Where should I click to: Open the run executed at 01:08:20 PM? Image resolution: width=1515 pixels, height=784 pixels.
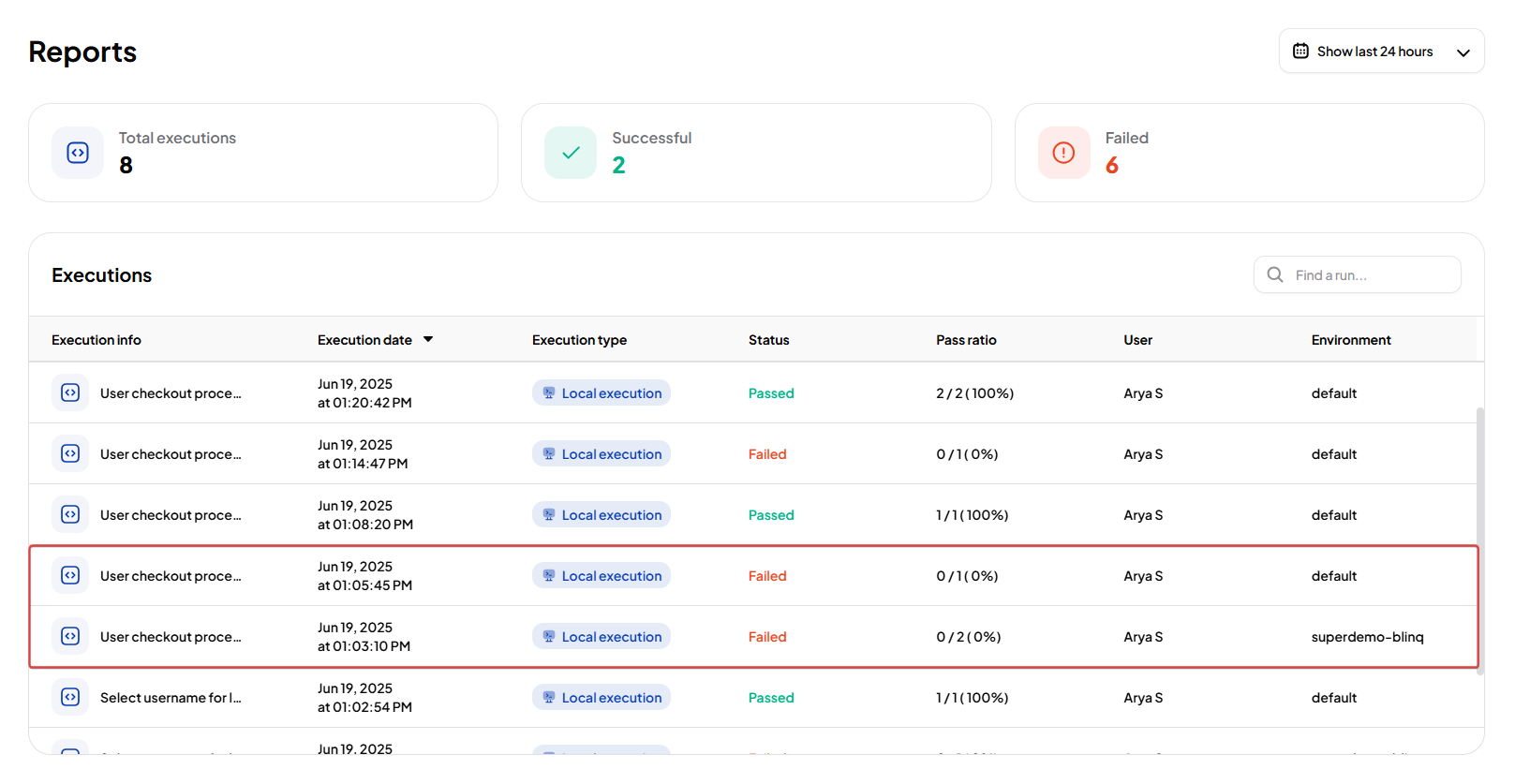[x=171, y=515]
